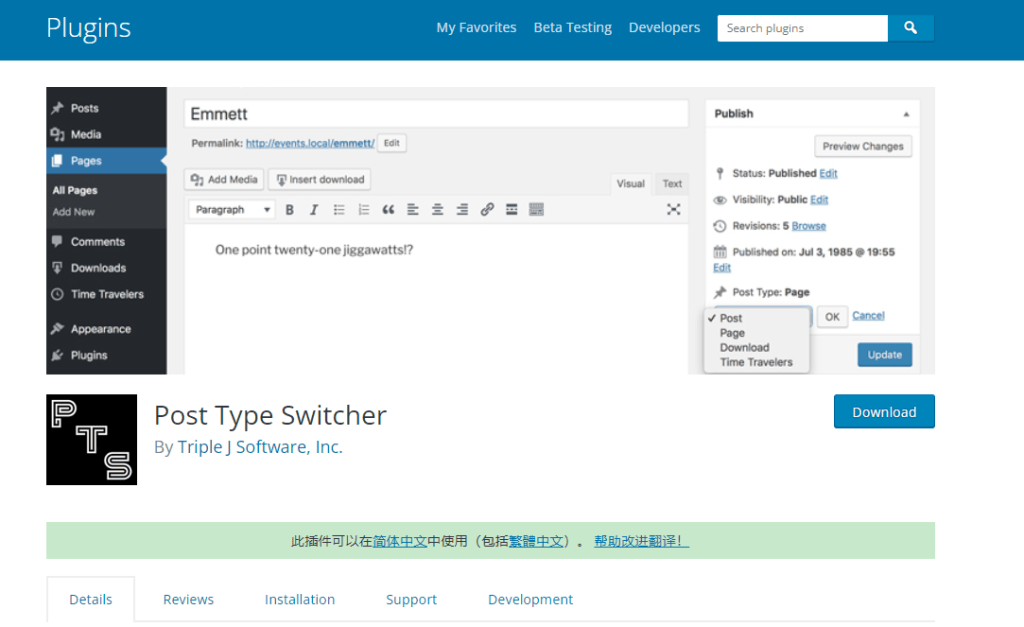Click the Emmett page title field
The width and height of the screenshot is (1024, 627).
(x=436, y=114)
